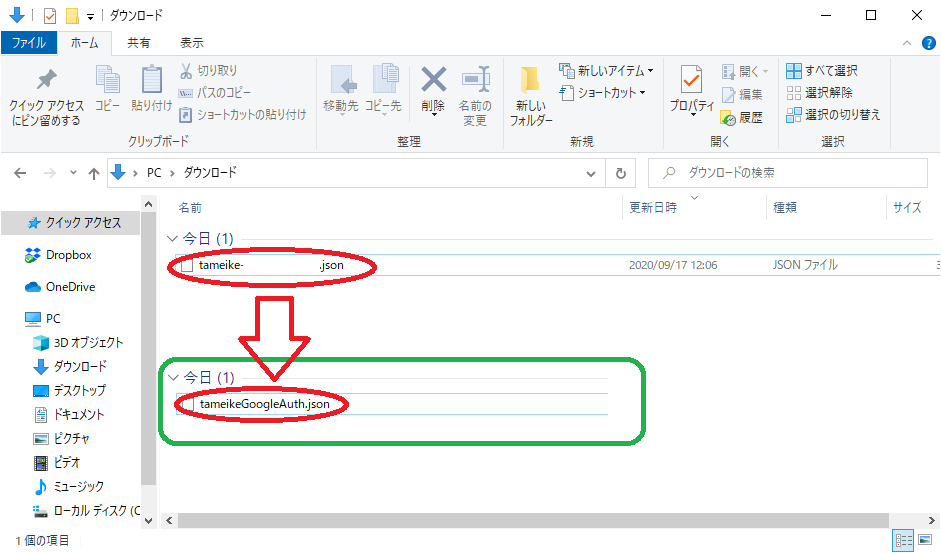Refresh the Downloads folder view

click(x=621, y=173)
